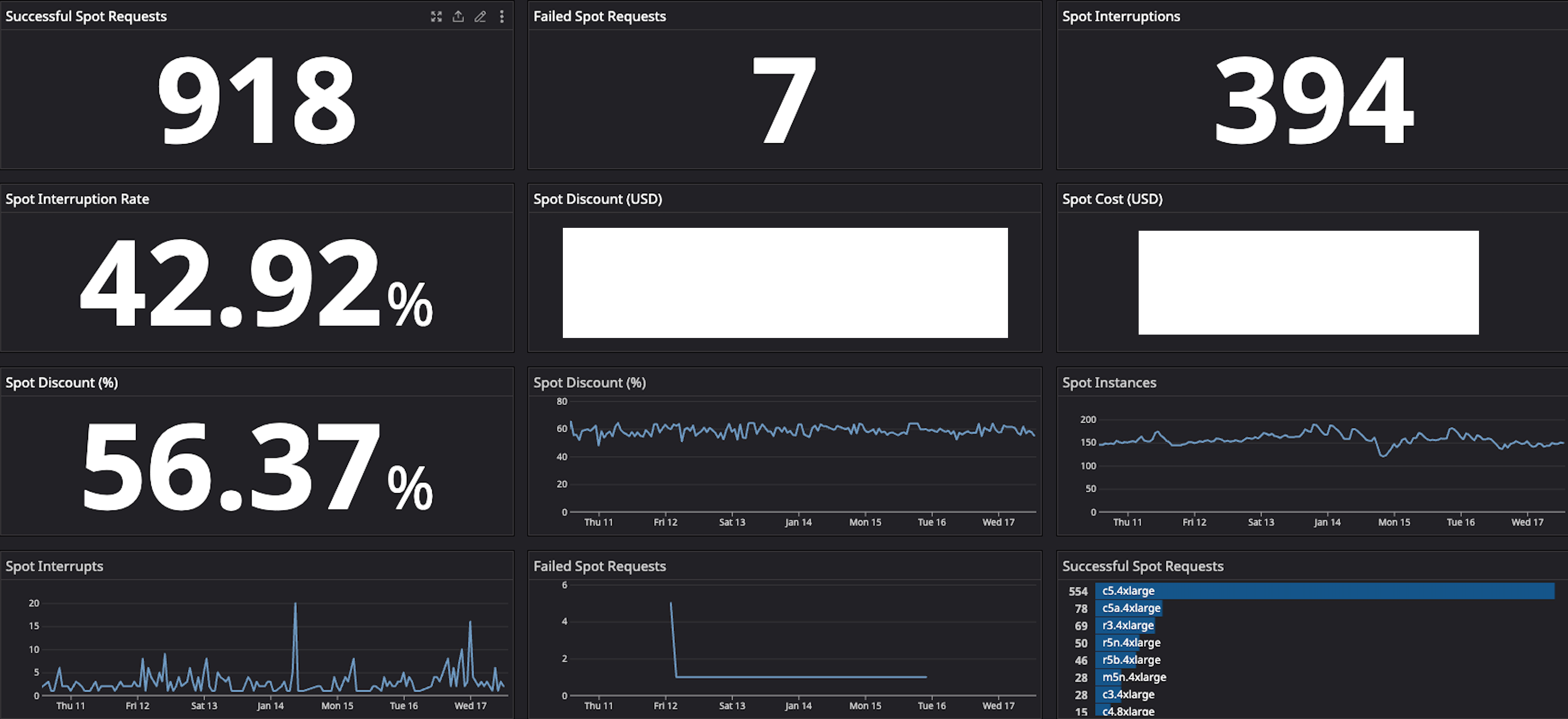Click the peak in Failed Spot Requests timeseries

click(x=671, y=604)
